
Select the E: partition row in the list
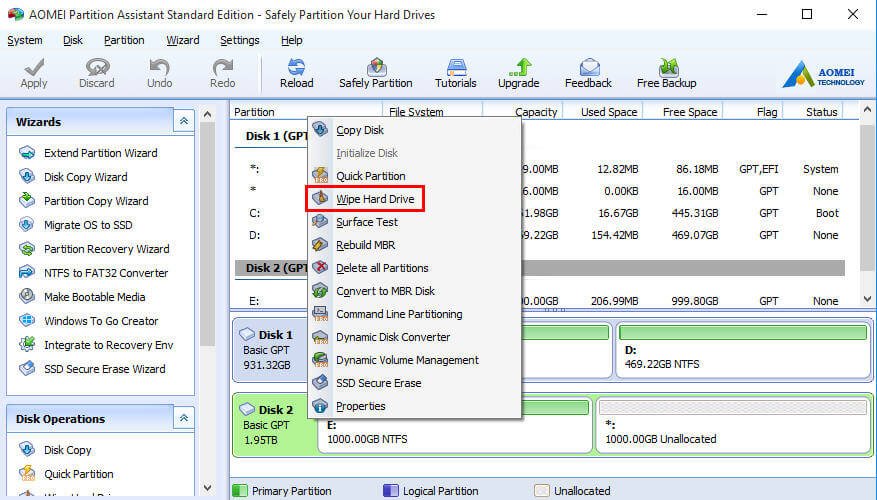tap(540, 301)
